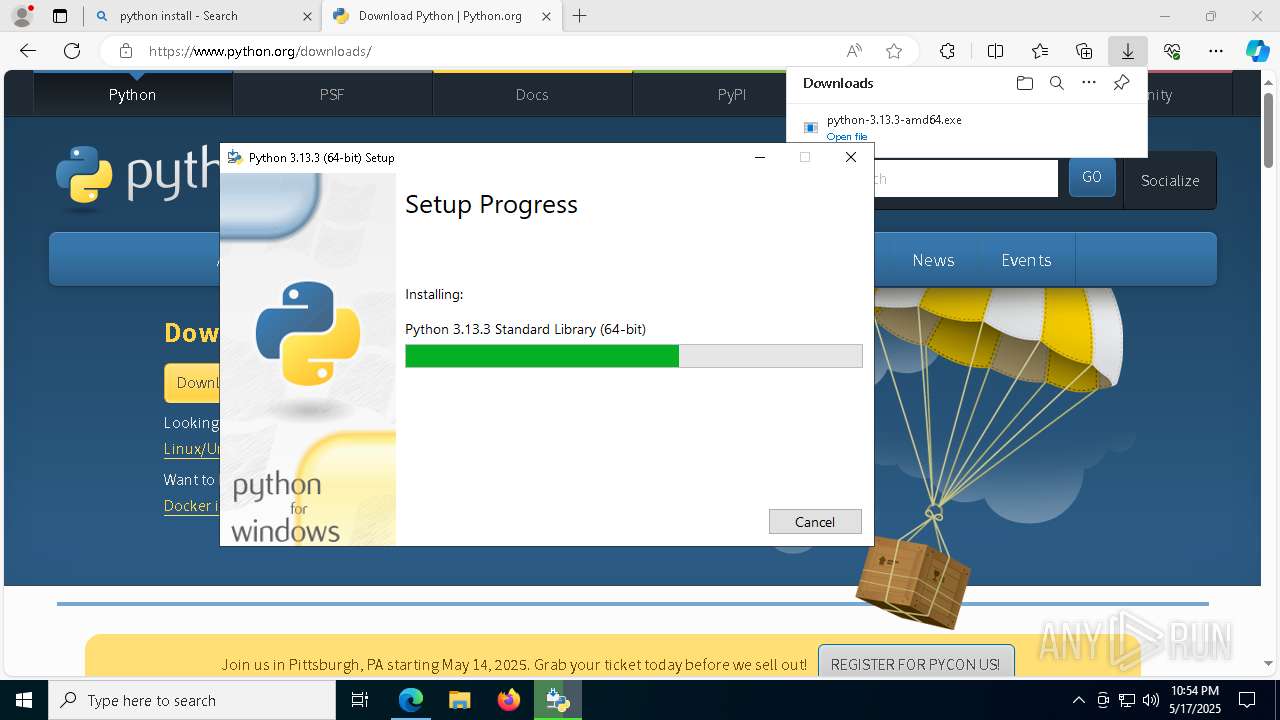1280x720 pixels.
Task: Click REGISTER FOR PYCON US! button
Action: pos(915,664)
